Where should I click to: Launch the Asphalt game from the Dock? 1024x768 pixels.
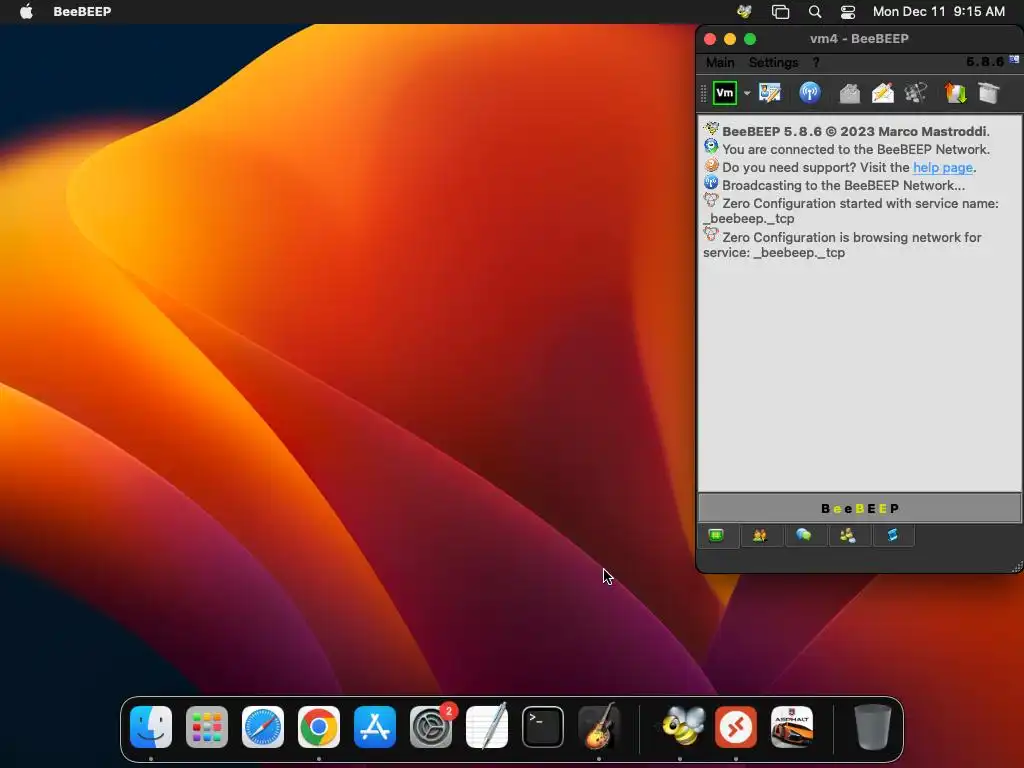(x=792, y=727)
